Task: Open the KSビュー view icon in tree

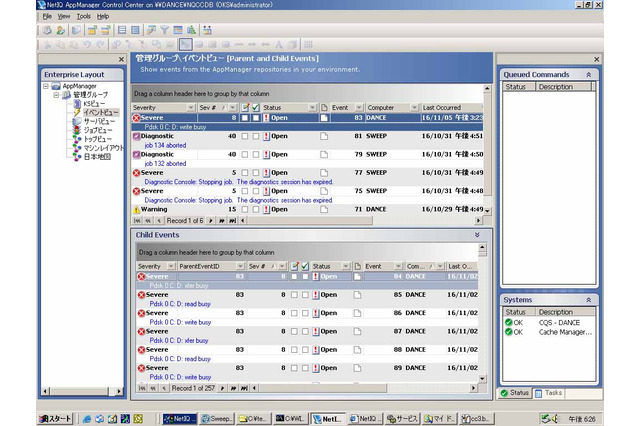Action: (x=77, y=103)
